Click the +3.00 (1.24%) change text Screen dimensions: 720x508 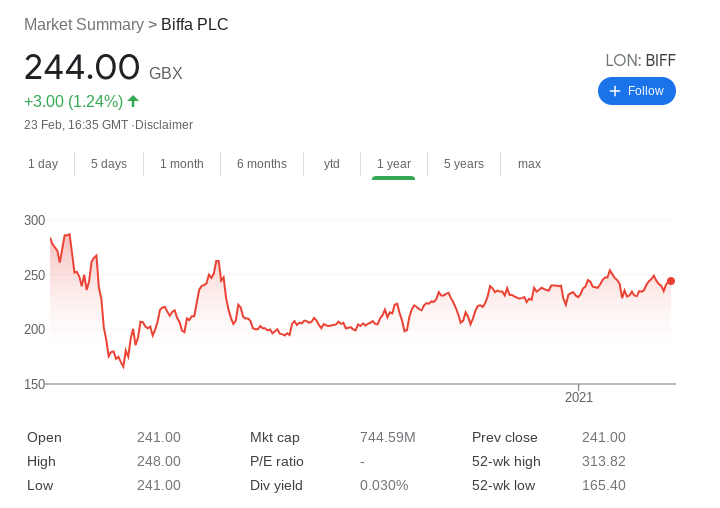tap(73, 101)
